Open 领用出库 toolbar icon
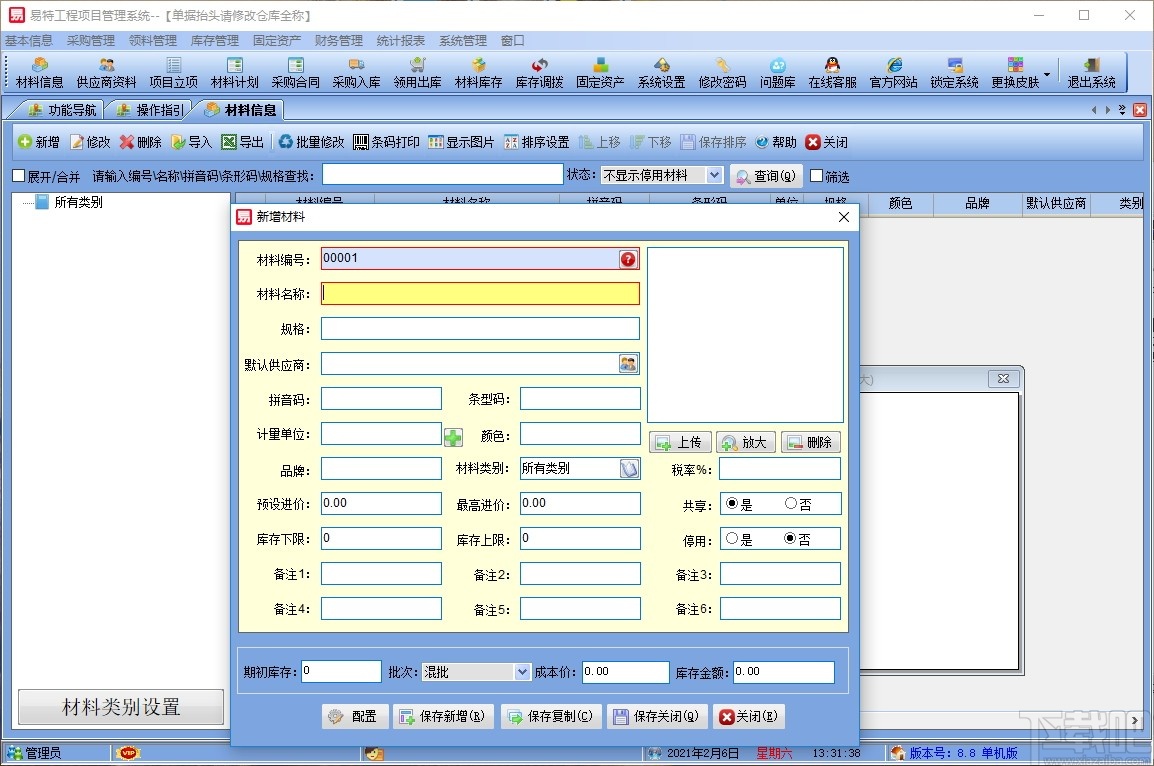This screenshot has width=1154, height=766. 417,73
